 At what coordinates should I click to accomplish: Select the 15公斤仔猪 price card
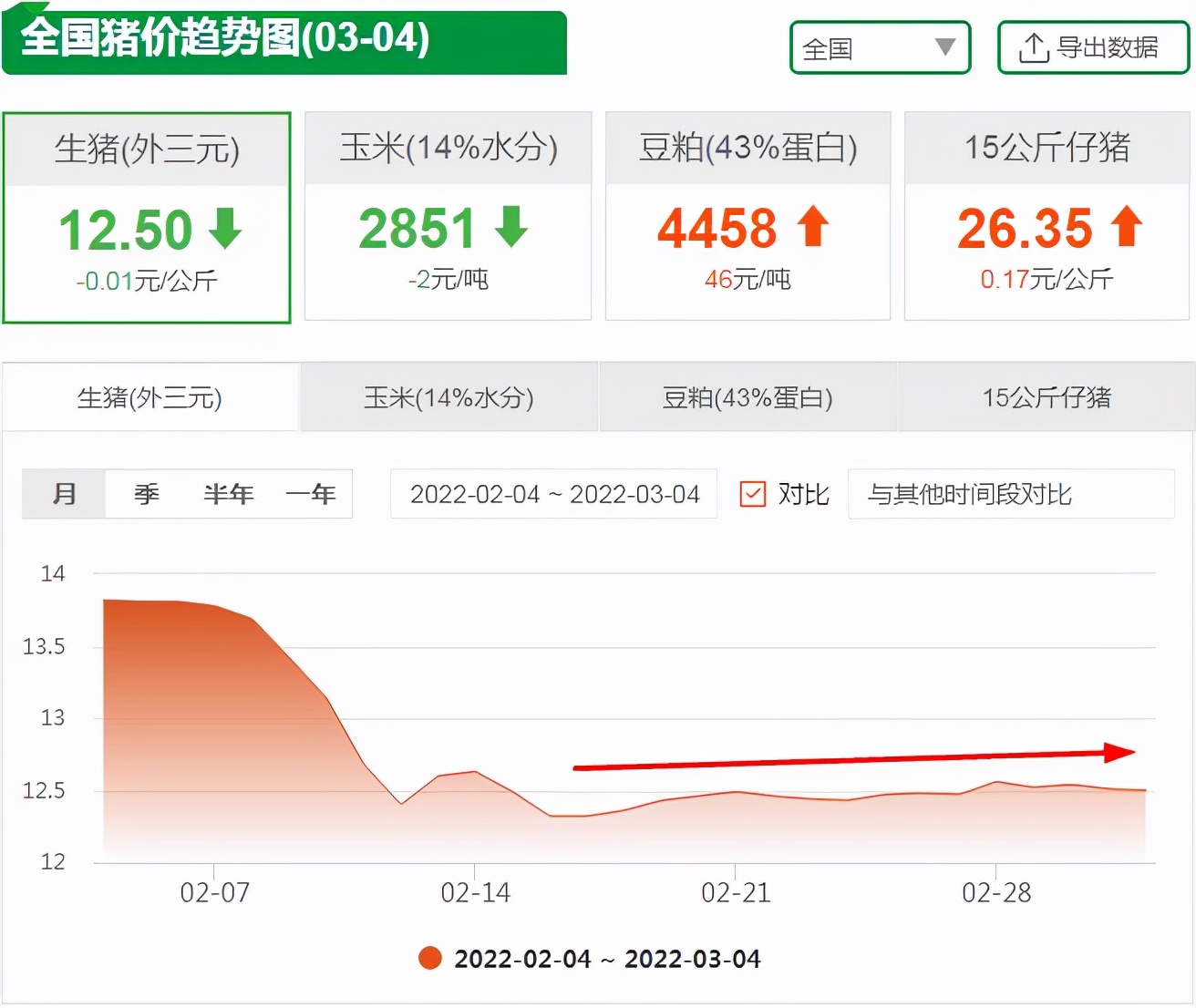click(1046, 216)
